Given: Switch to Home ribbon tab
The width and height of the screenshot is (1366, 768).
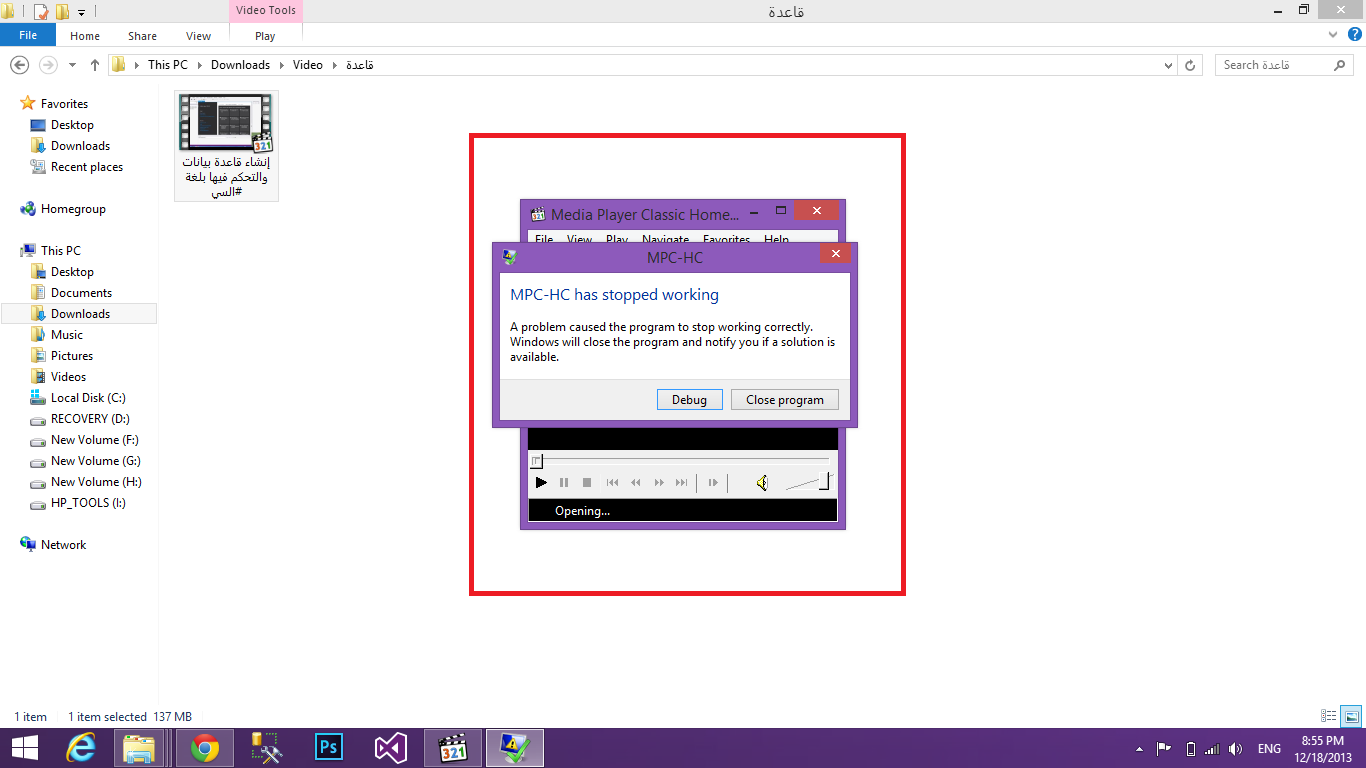Looking at the screenshot, I should click(85, 36).
